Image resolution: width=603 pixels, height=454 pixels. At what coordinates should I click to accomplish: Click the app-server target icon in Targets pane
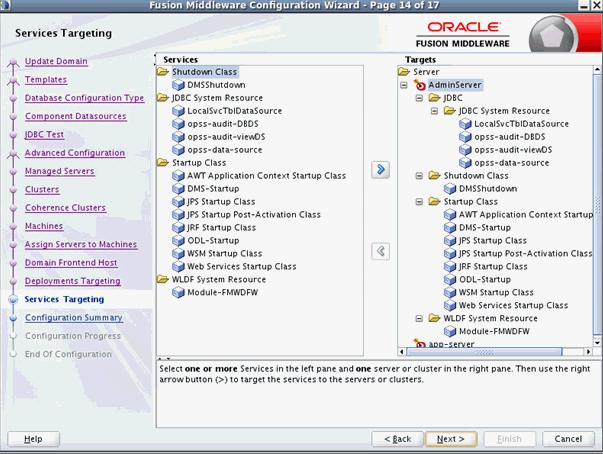click(x=419, y=343)
